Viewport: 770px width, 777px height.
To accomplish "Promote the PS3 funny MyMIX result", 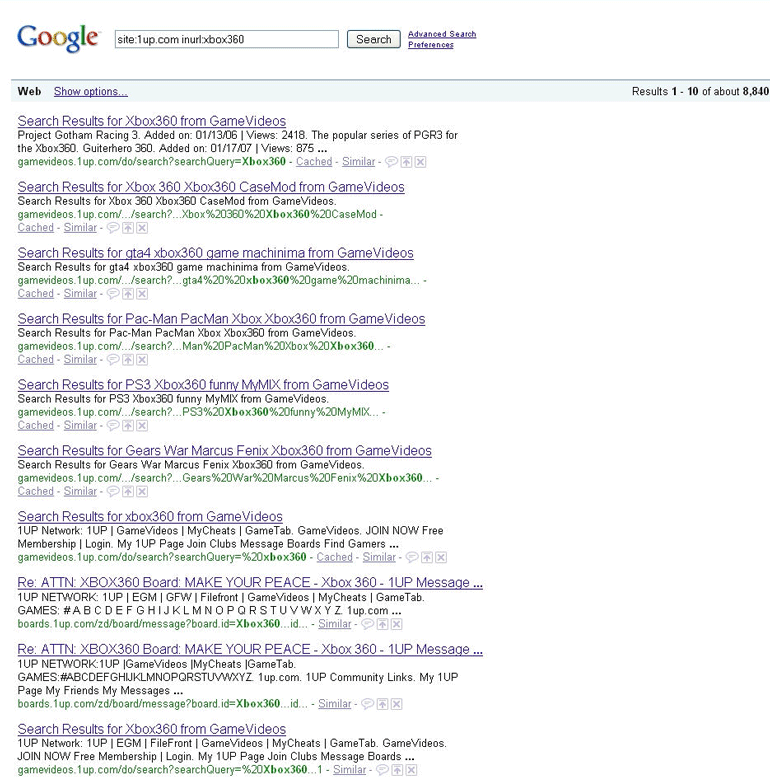I will pyautogui.click(x=128, y=425).
